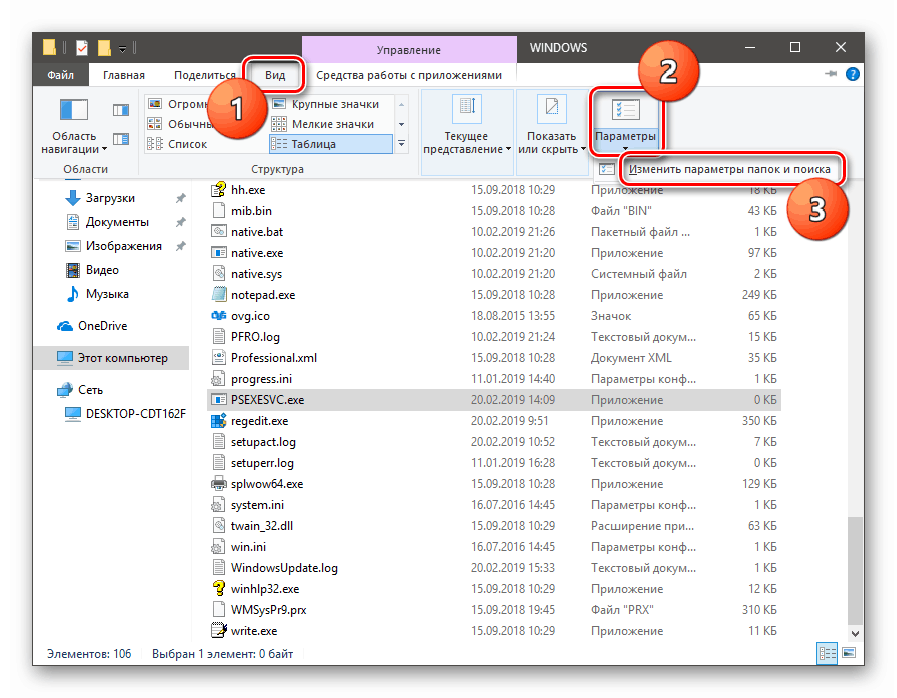Screen dimensions: 897x698
Task: Select Сеть in navigation pane
Action: click(x=90, y=390)
